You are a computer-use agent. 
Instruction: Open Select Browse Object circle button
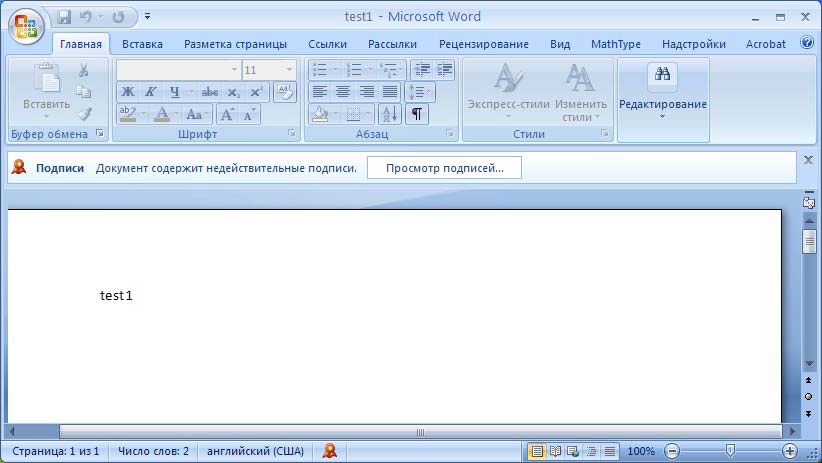point(808,397)
